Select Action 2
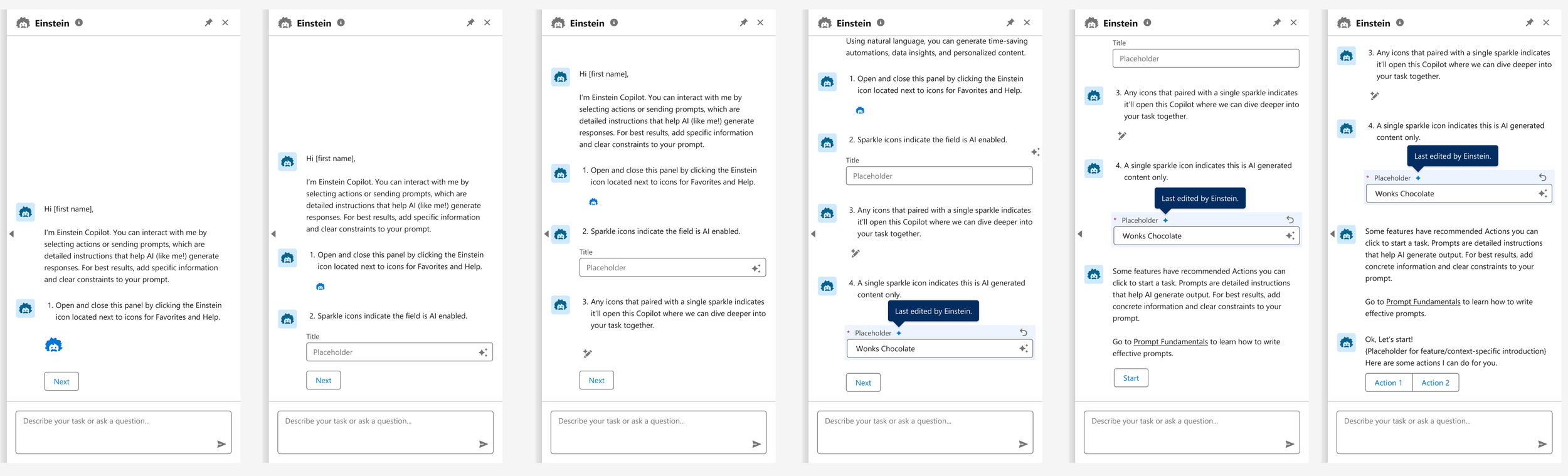The height and width of the screenshot is (476, 1568). click(x=1435, y=383)
